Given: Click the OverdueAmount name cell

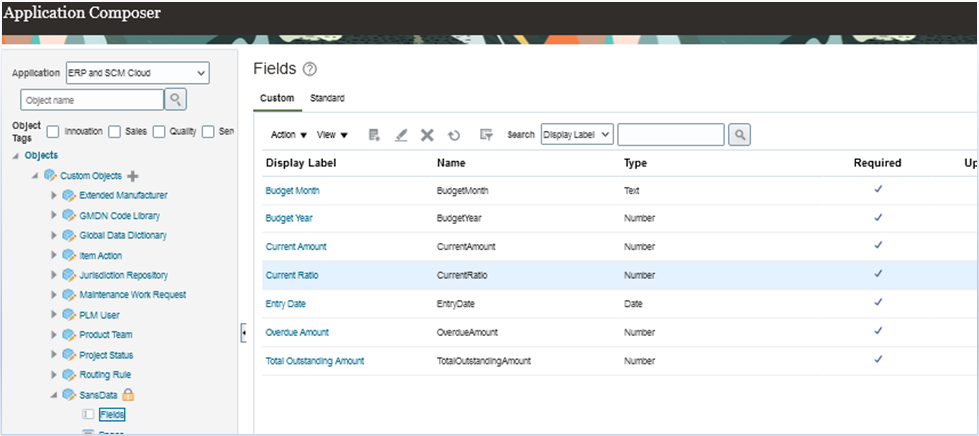Looking at the screenshot, I should [468, 332].
